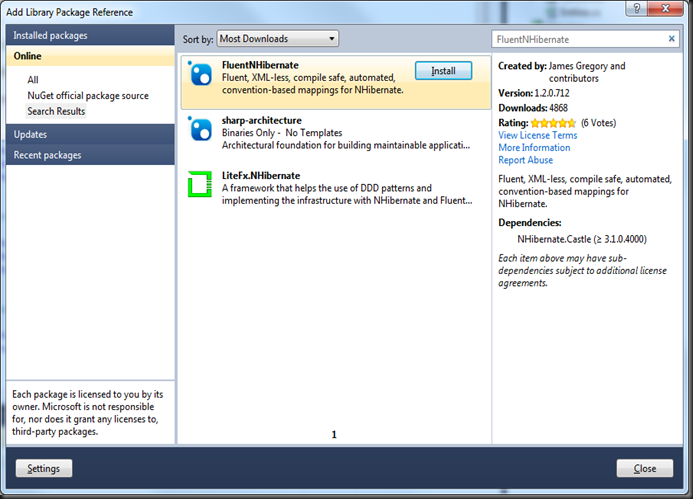Image resolution: width=693 pixels, height=499 pixels.
Task: Close the dialog via title bar X
Action: (x=665, y=8)
